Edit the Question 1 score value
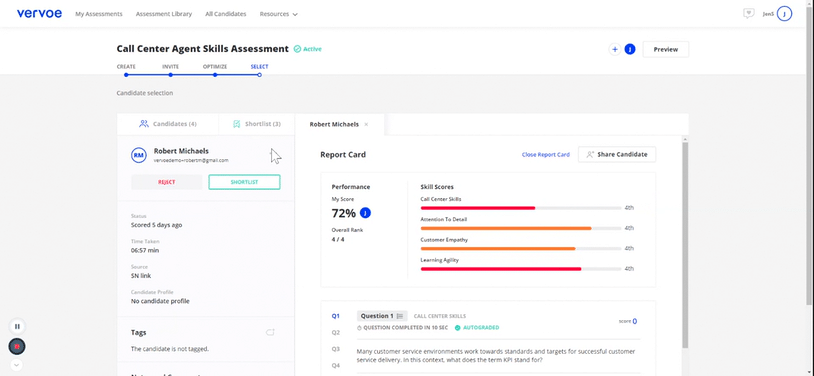Screen dimensions: 814x376 (634, 321)
